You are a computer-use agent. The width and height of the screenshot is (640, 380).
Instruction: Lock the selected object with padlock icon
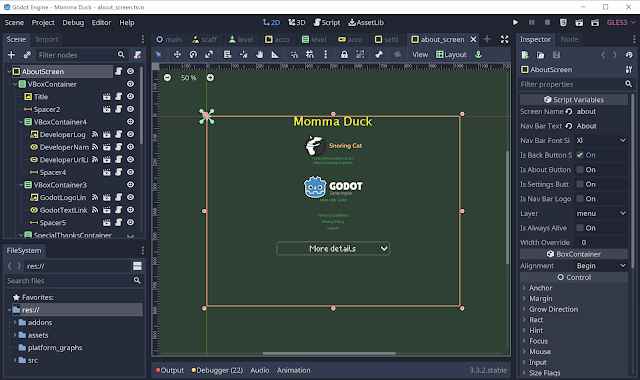[344, 54]
